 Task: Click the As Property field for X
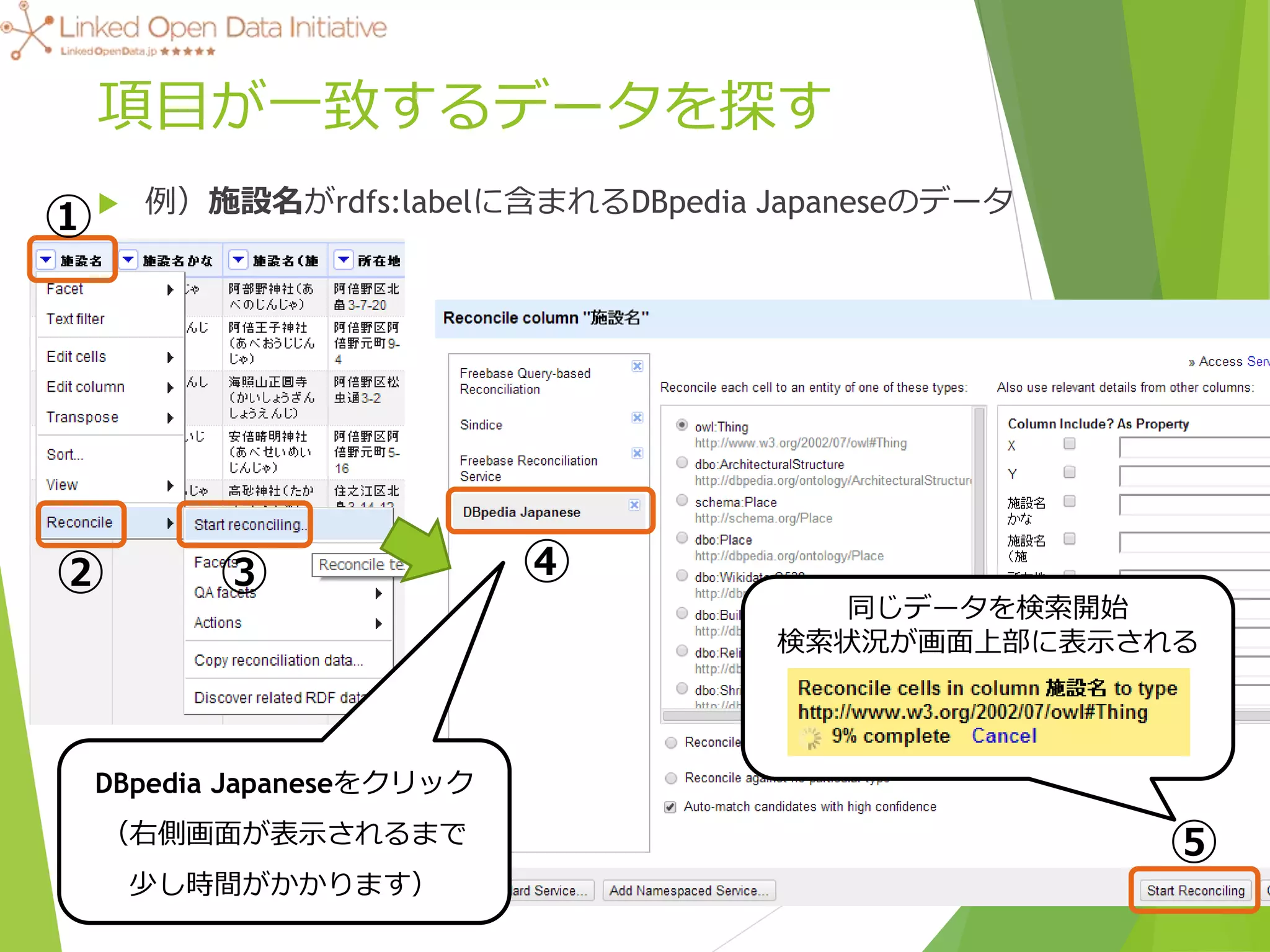(1194, 447)
